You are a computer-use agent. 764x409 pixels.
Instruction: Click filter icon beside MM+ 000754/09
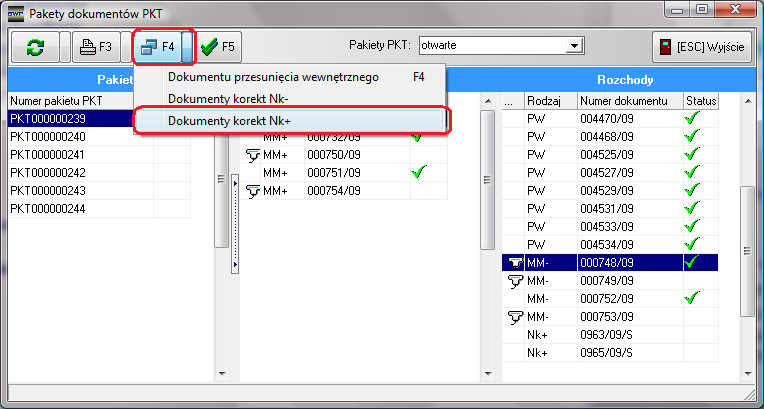pyautogui.click(x=253, y=191)
